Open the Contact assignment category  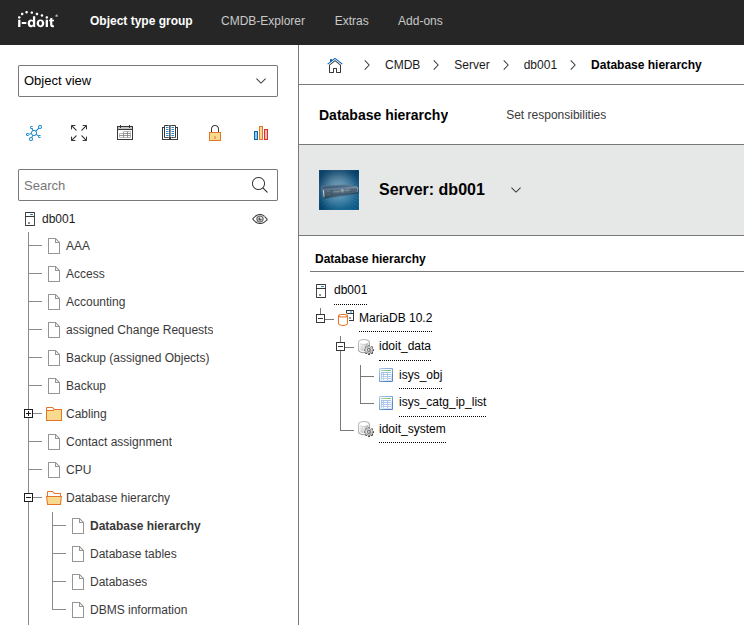click(119, 442)
